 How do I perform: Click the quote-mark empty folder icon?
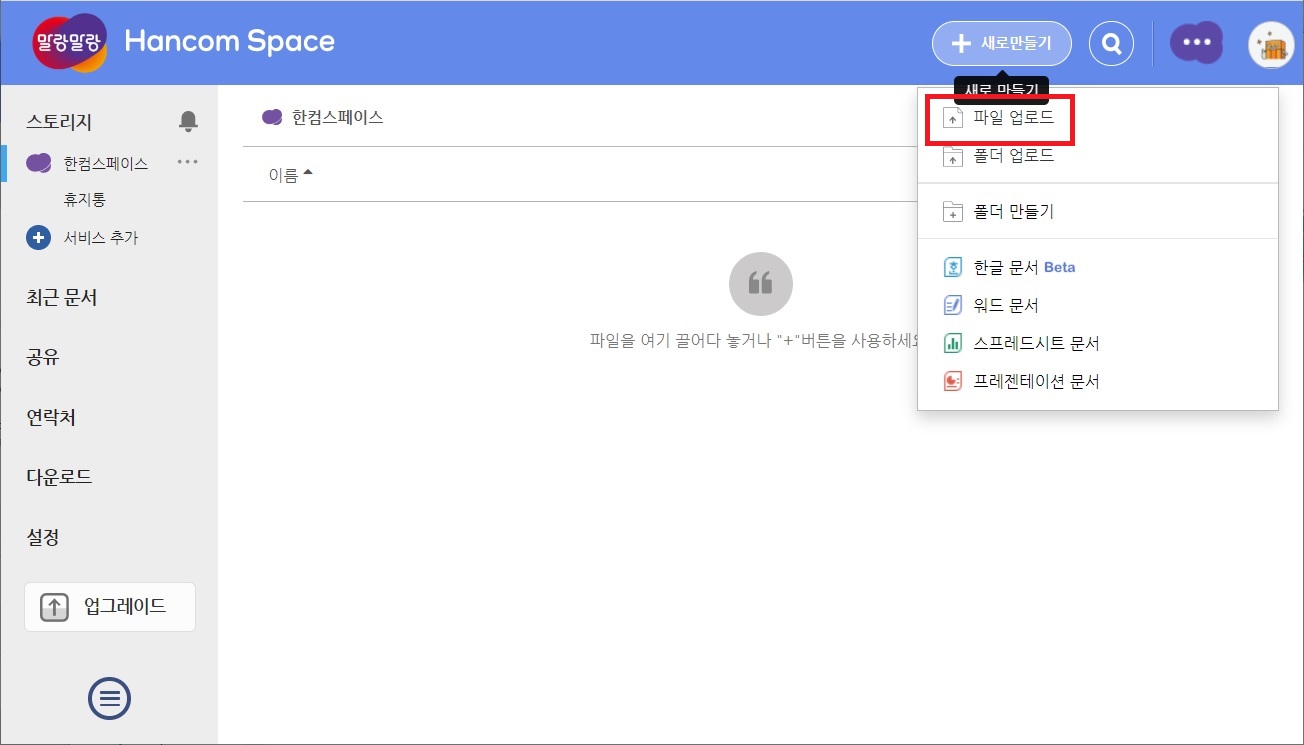tap(761, 284)
